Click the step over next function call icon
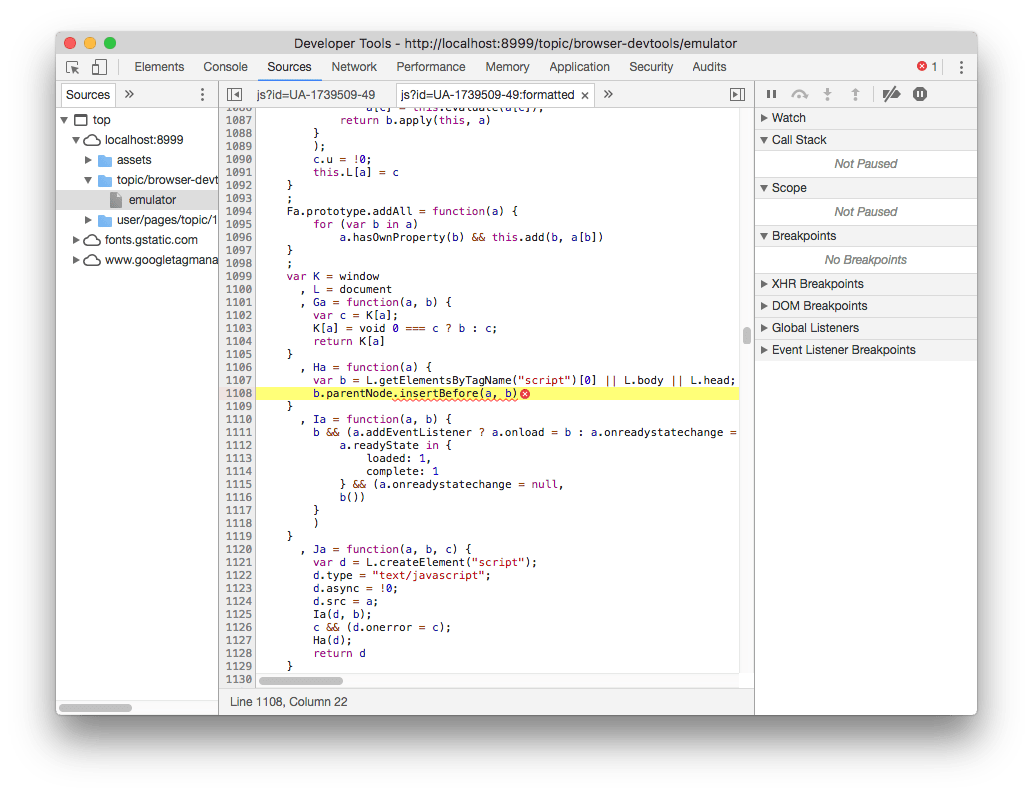This screenshot has height=795, width=1033. (799, 93)
